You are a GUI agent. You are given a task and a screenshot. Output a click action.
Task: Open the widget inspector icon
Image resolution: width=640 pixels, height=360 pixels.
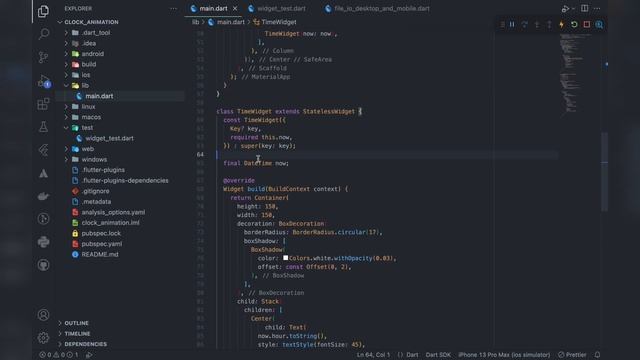click(599, 24)
